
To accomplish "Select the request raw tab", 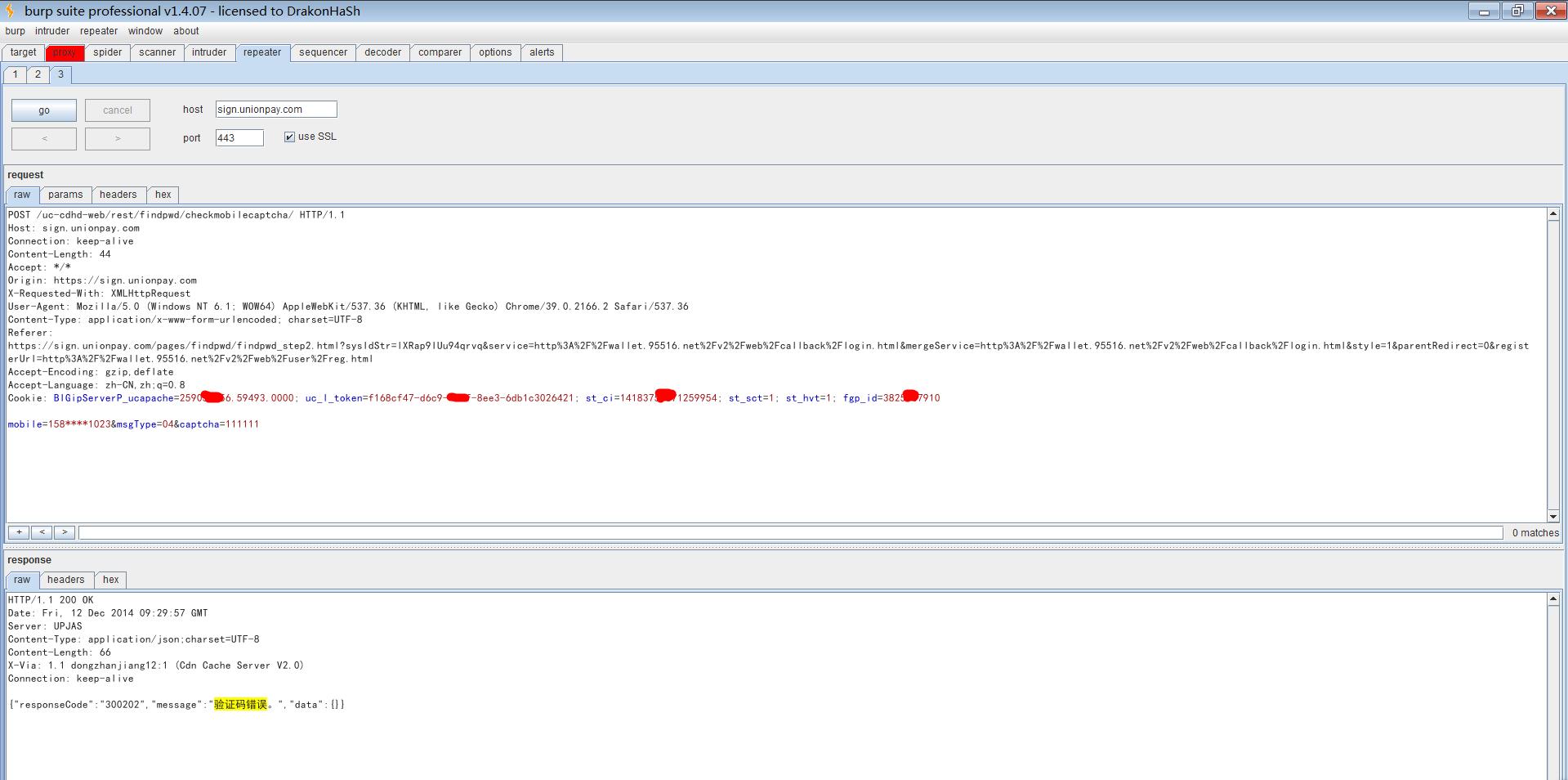I will click(22, 195).
